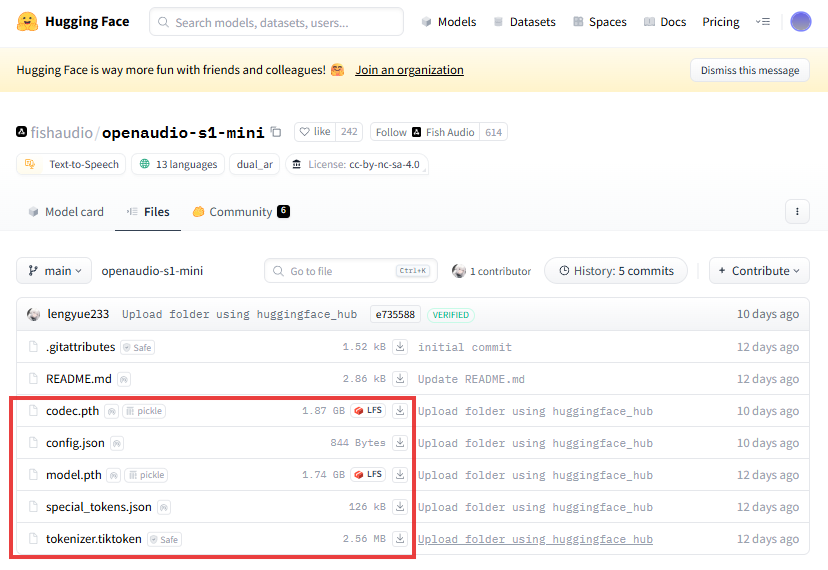Download config.json with its download icon
Image resolution: width=828 pixels, height=570 pixels.
click(x=400, y=443)
